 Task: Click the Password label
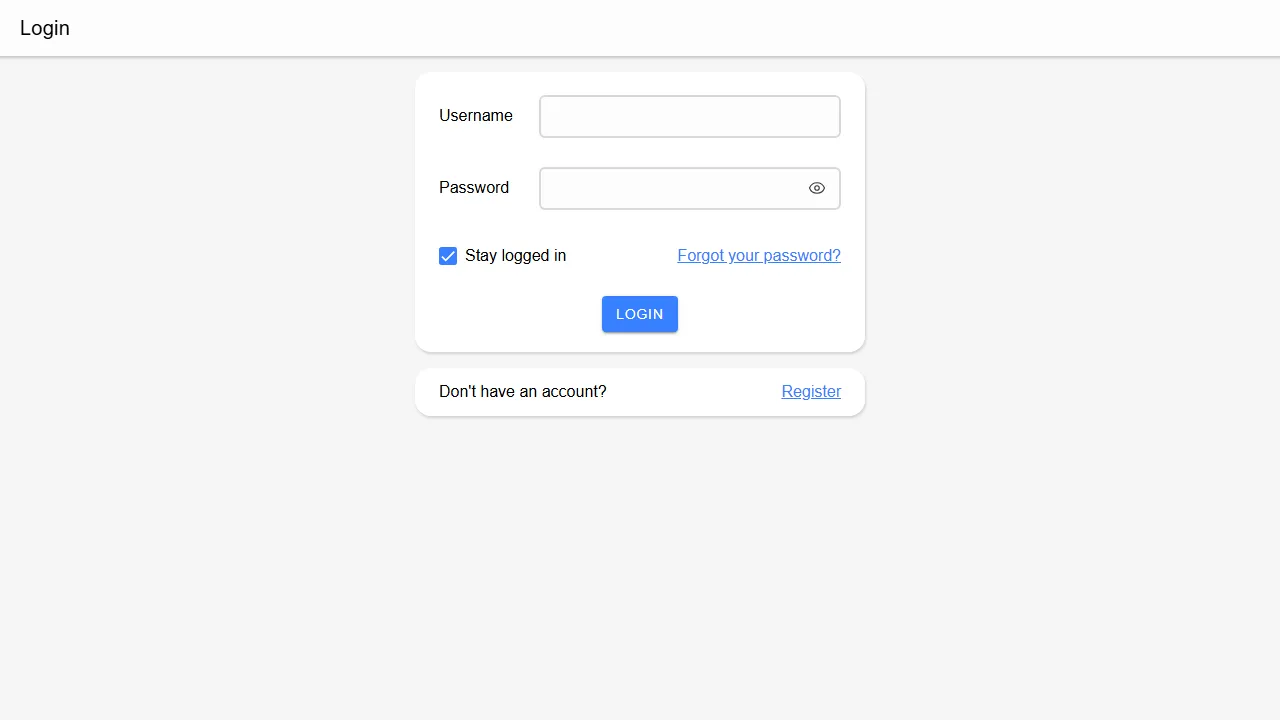point(474,188)
